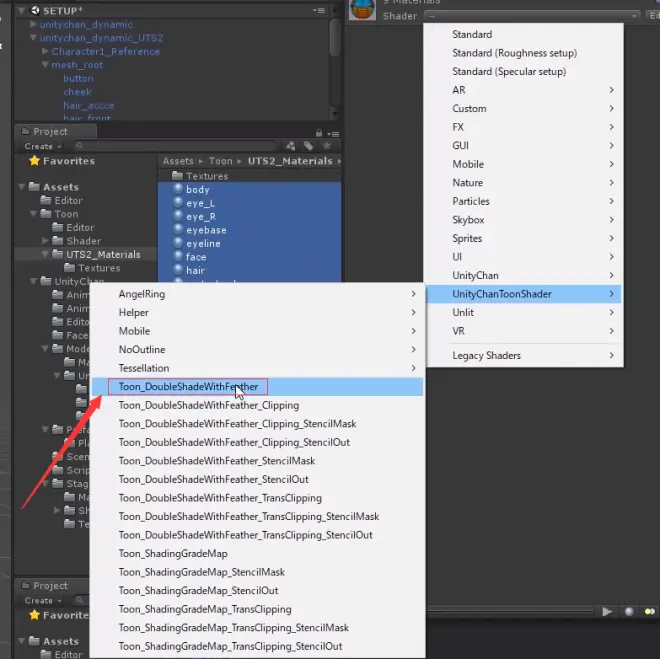Select Toon_DoubleShadeWithFeather_Clipping shader
Screen dimensions: 660x659
(x=257, y=405)
